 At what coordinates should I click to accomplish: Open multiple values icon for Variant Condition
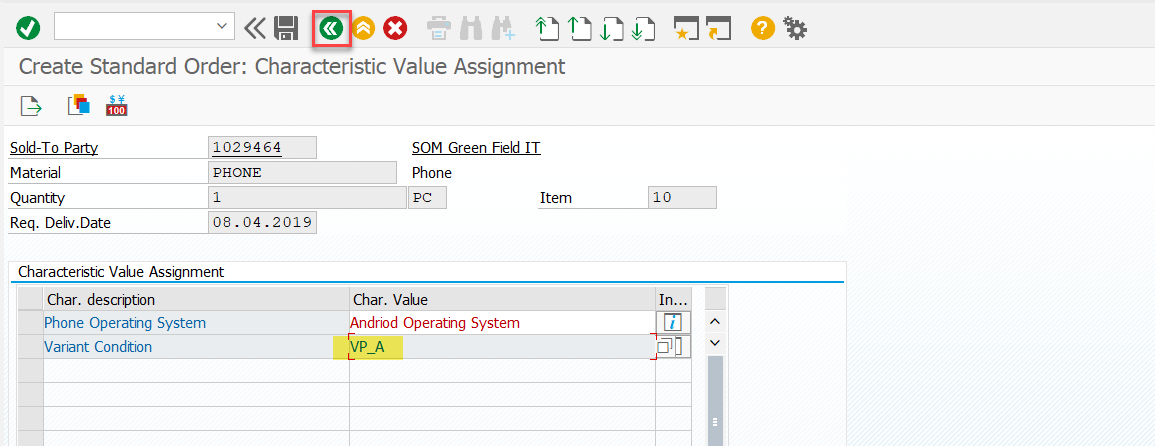coord(673,346)
